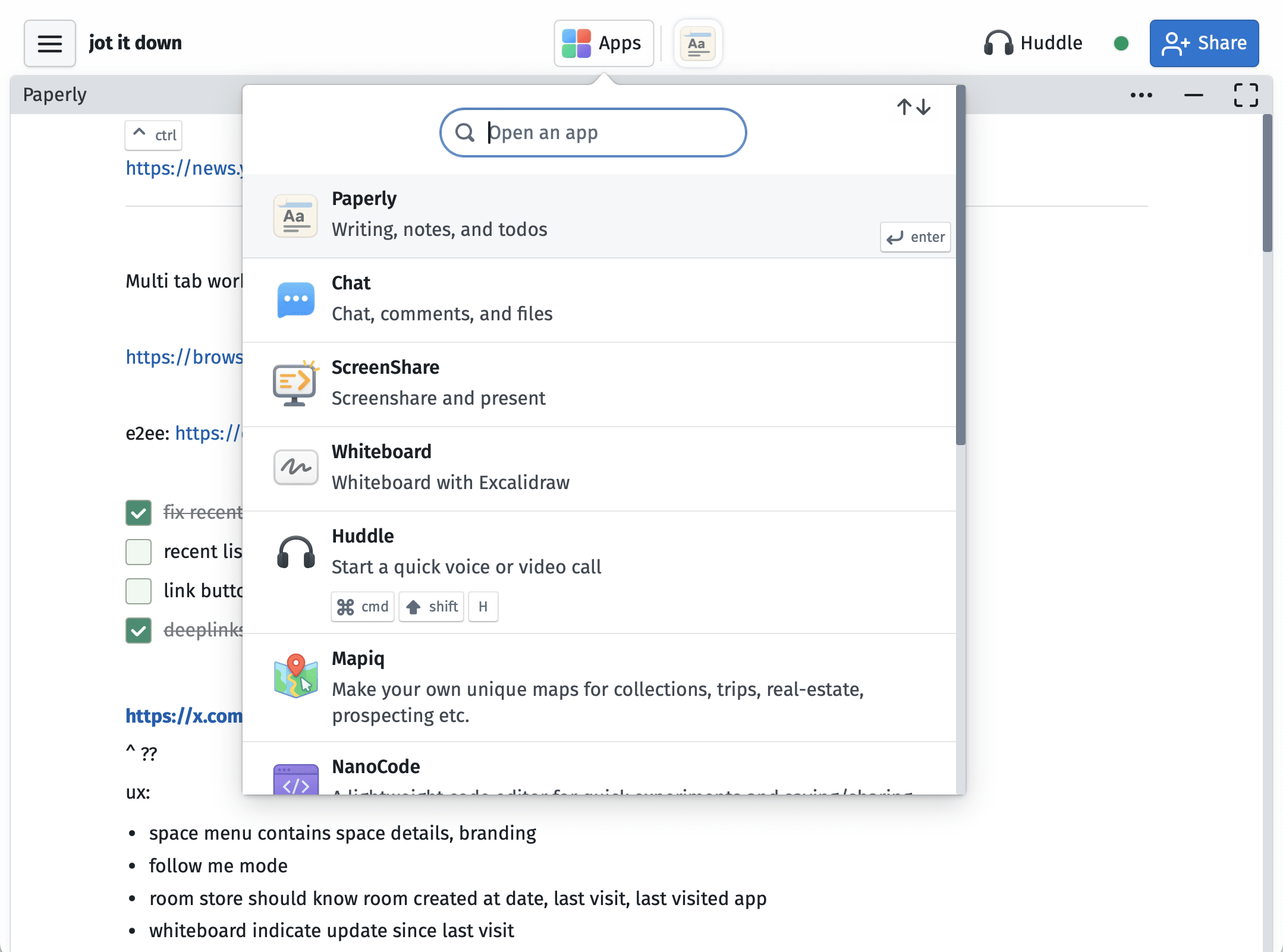
Task: Open the Whiteboard app
Action: point(599,469)
